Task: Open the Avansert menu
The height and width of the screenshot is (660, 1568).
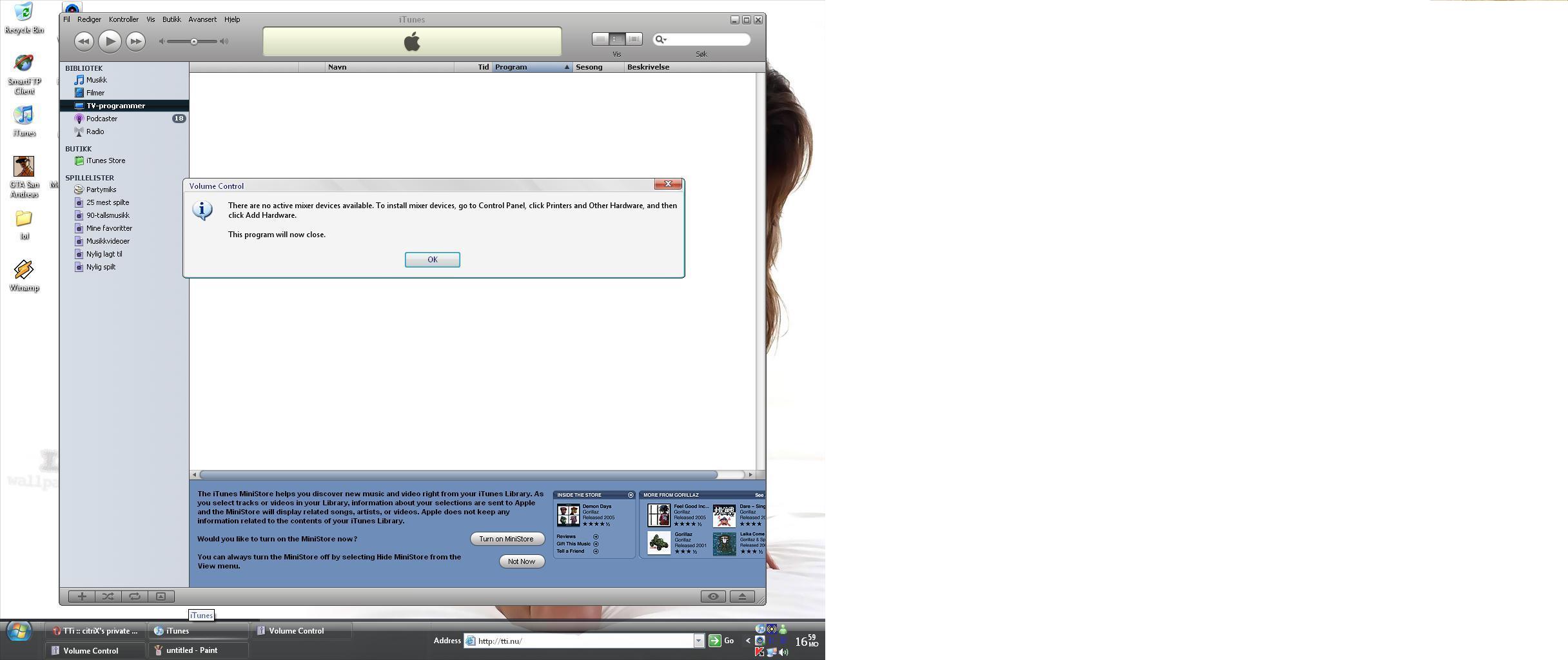Action: [202, 19]
